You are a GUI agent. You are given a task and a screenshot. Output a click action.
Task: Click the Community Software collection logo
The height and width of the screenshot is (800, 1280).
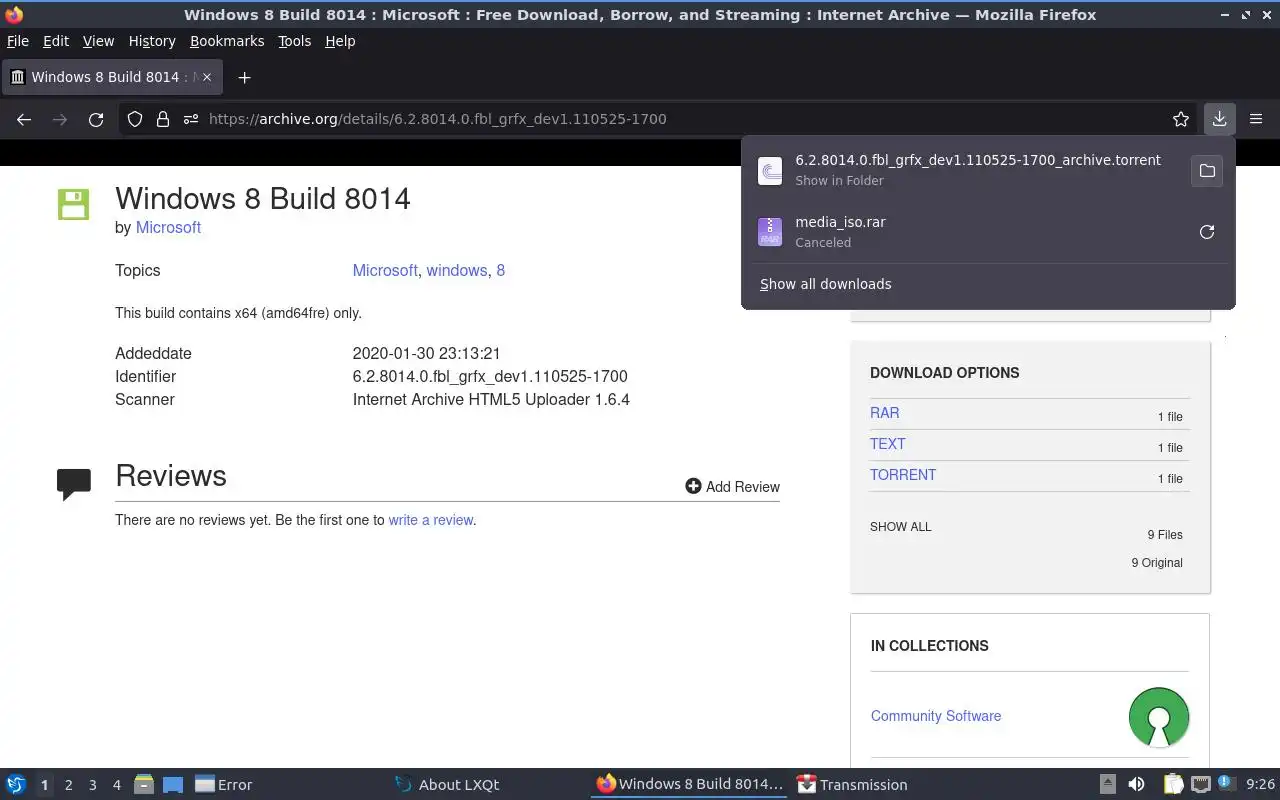pos(1159,717)
